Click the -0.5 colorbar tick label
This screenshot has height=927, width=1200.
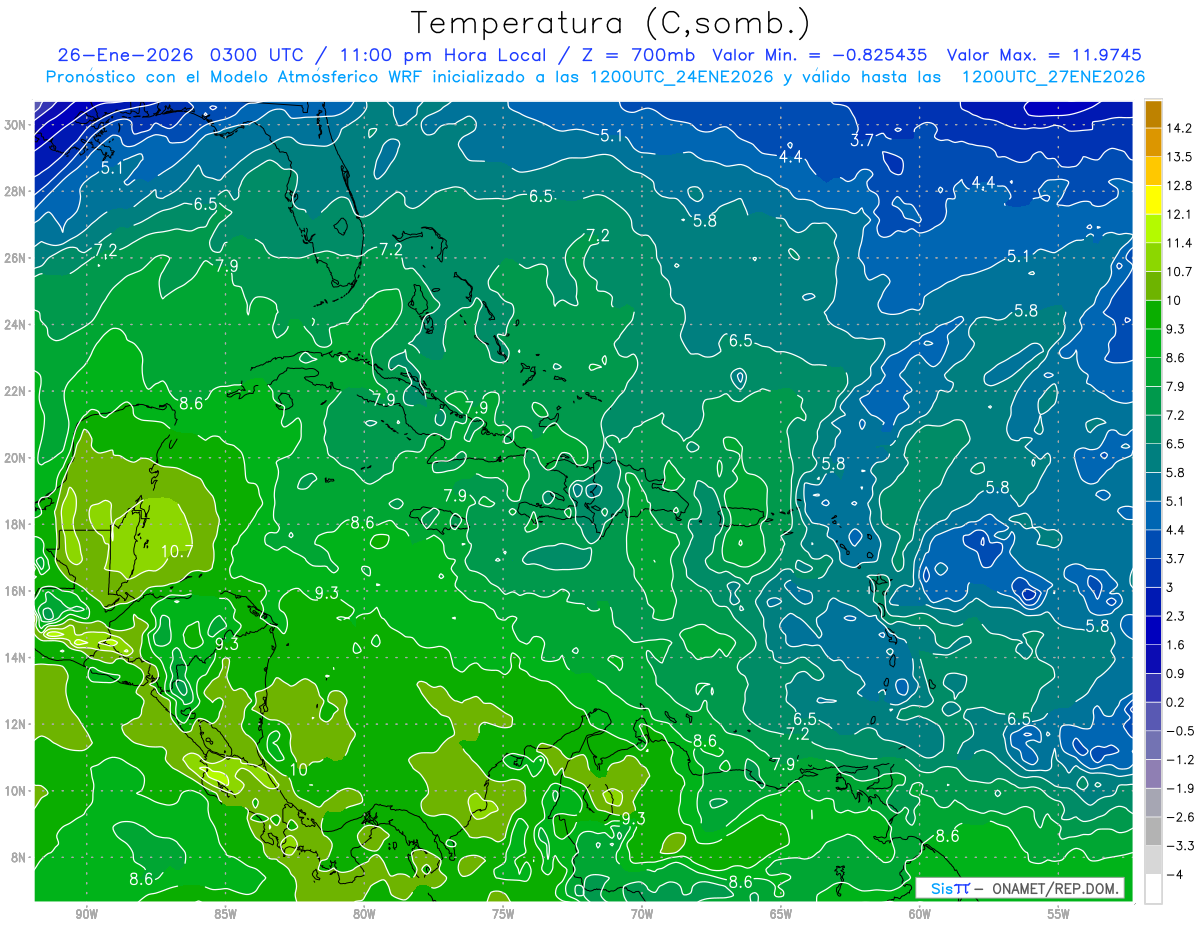click(1181, 731)
